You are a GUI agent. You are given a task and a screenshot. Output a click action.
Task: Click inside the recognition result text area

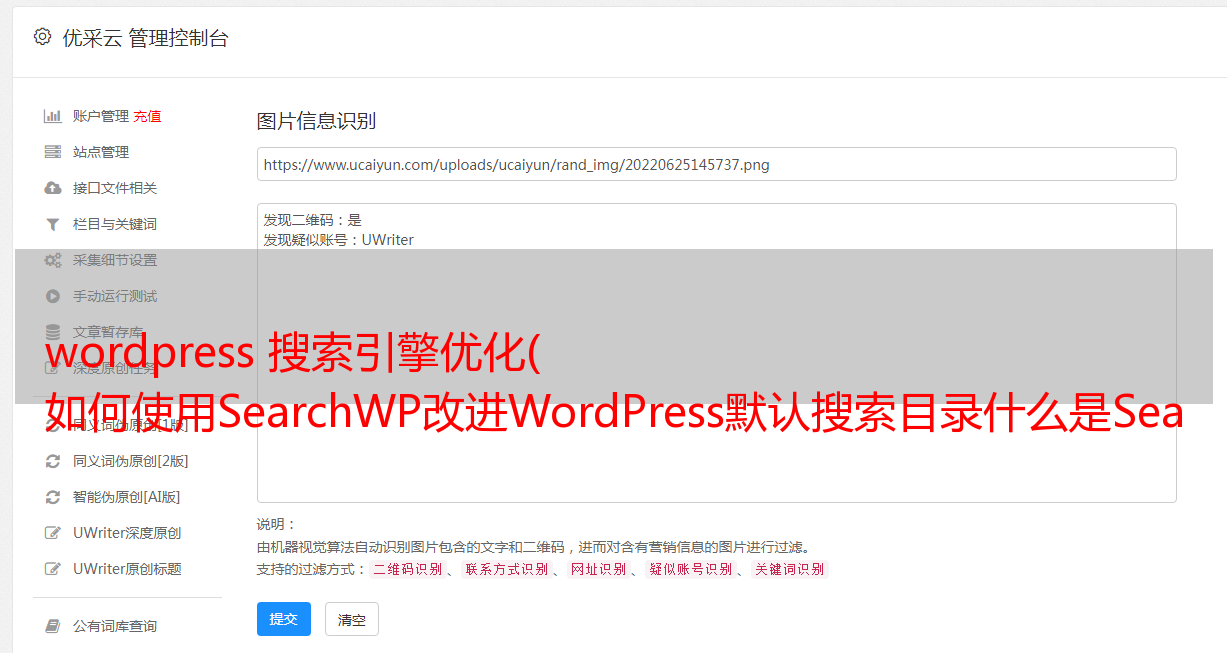[716, 353]
